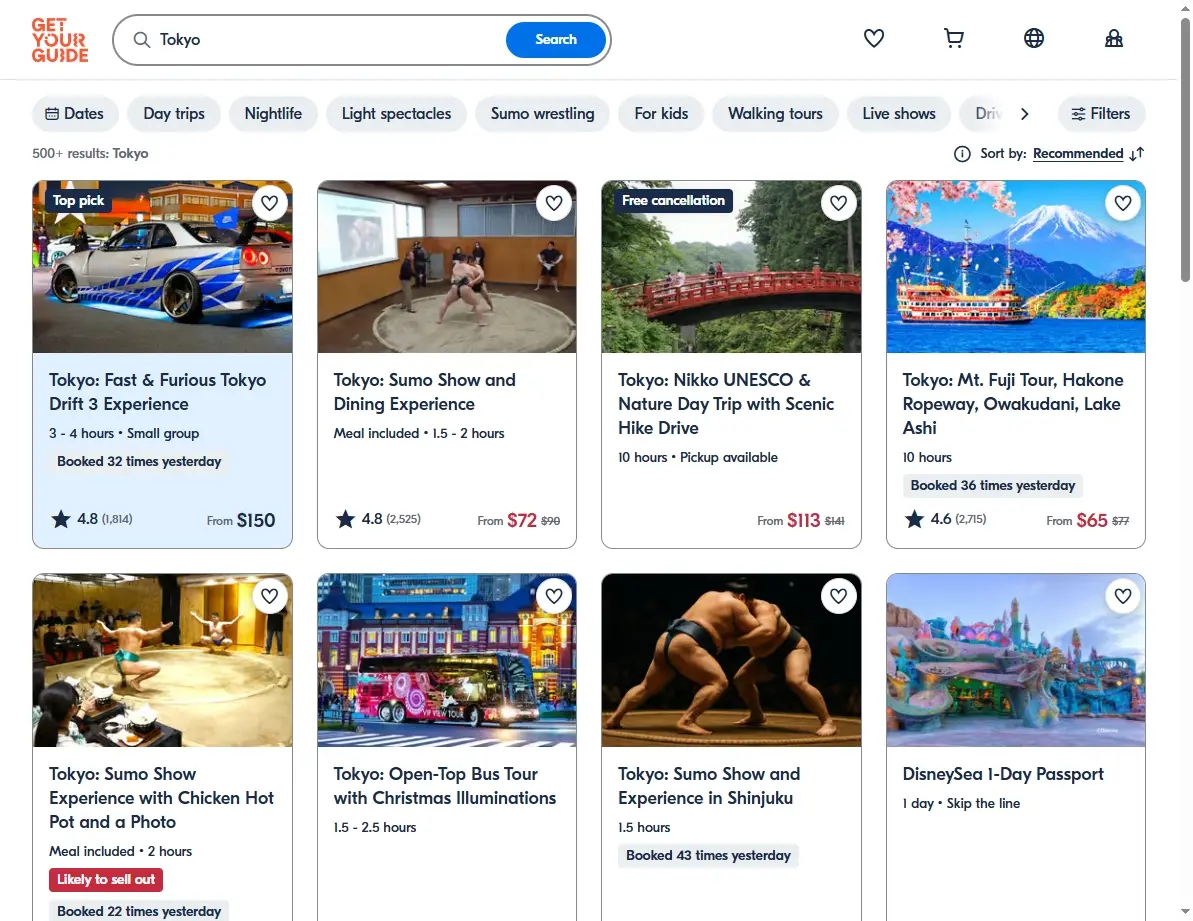The width and height of the screenshot is (1193, 921).
Task: Click the sumo ring dining thumbnail image
Action: [x=447, y=267]
